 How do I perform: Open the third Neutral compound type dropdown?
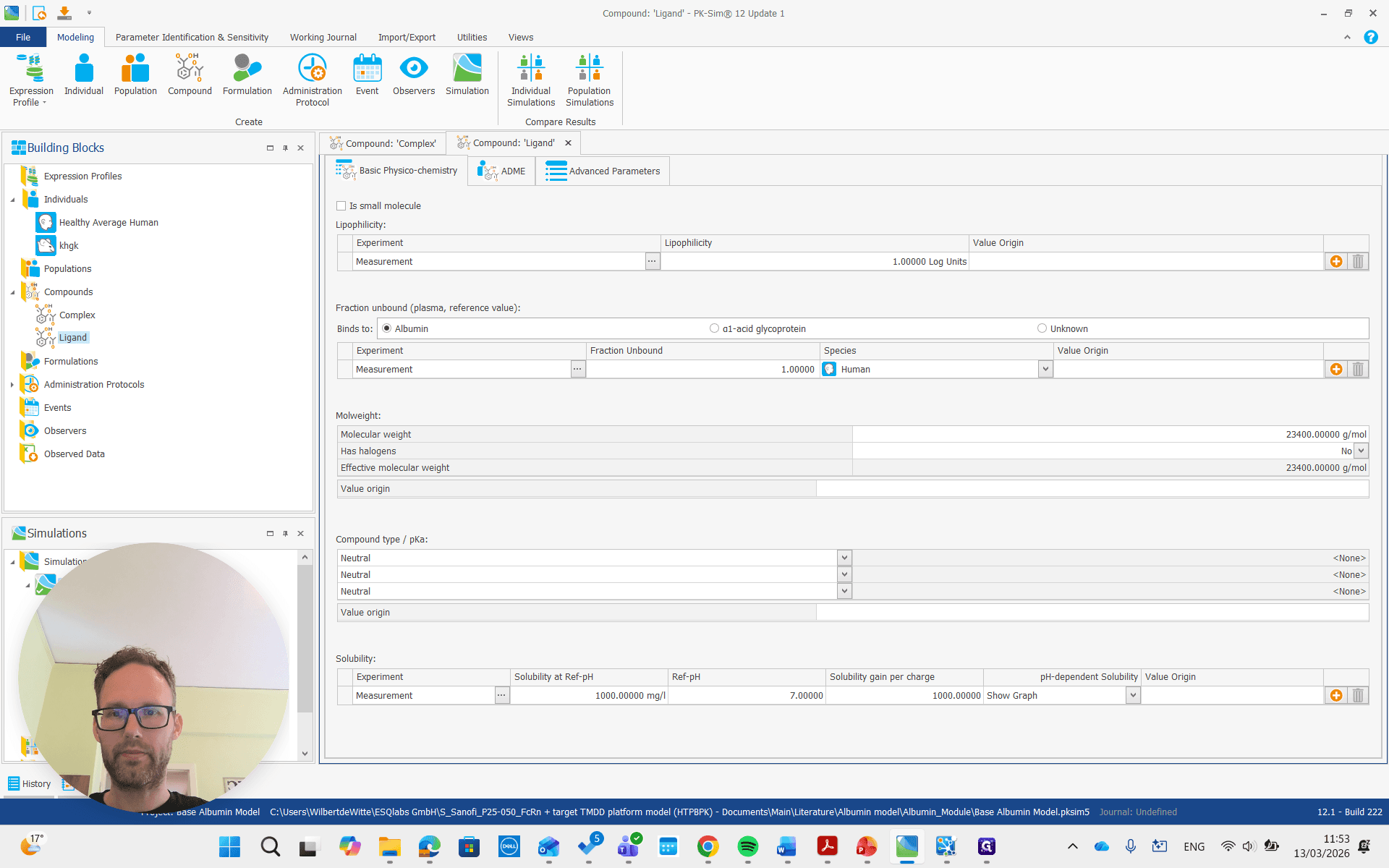pos(844,592)
